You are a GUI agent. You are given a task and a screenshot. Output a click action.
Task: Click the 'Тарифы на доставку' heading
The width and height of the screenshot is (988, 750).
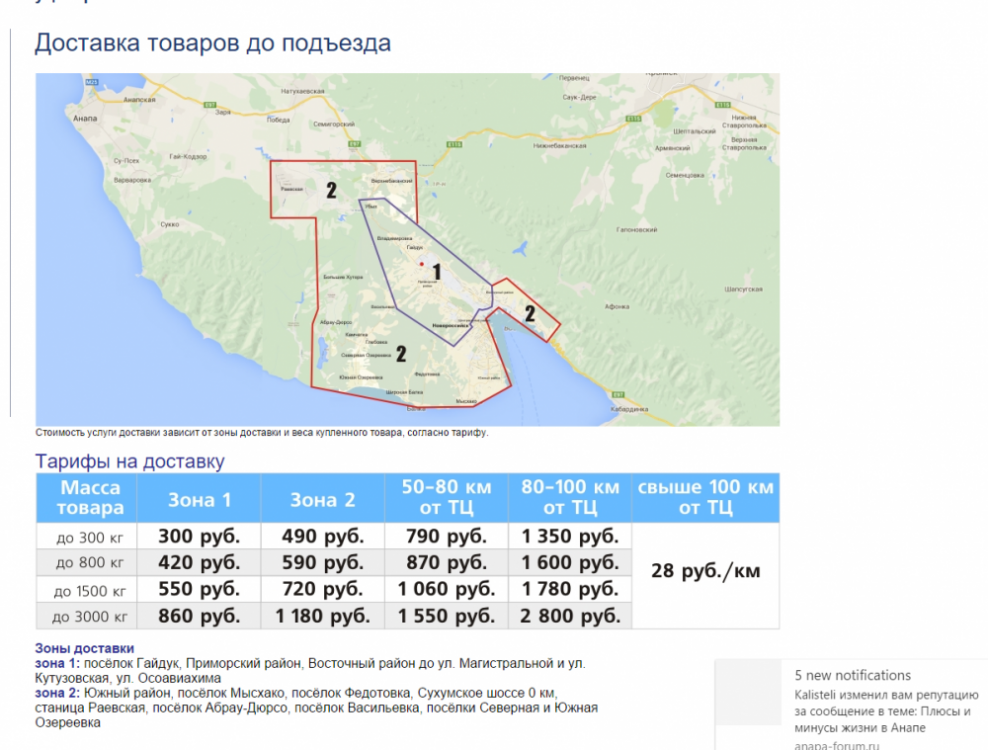[x=130, y=461]
